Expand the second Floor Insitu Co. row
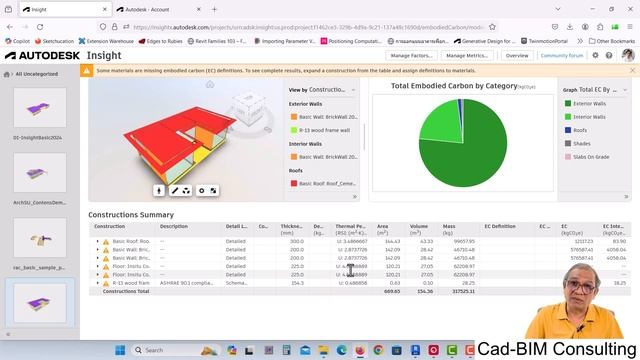 click(98, 274)
